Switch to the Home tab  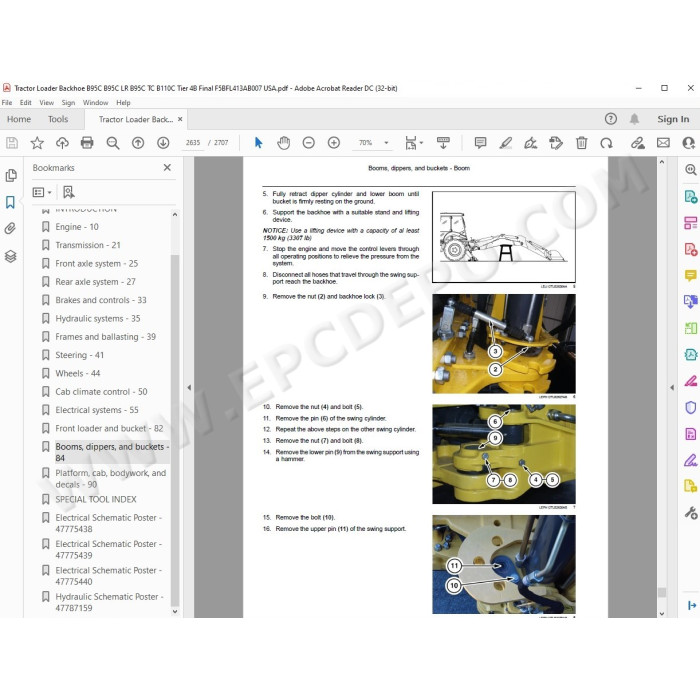19,119
